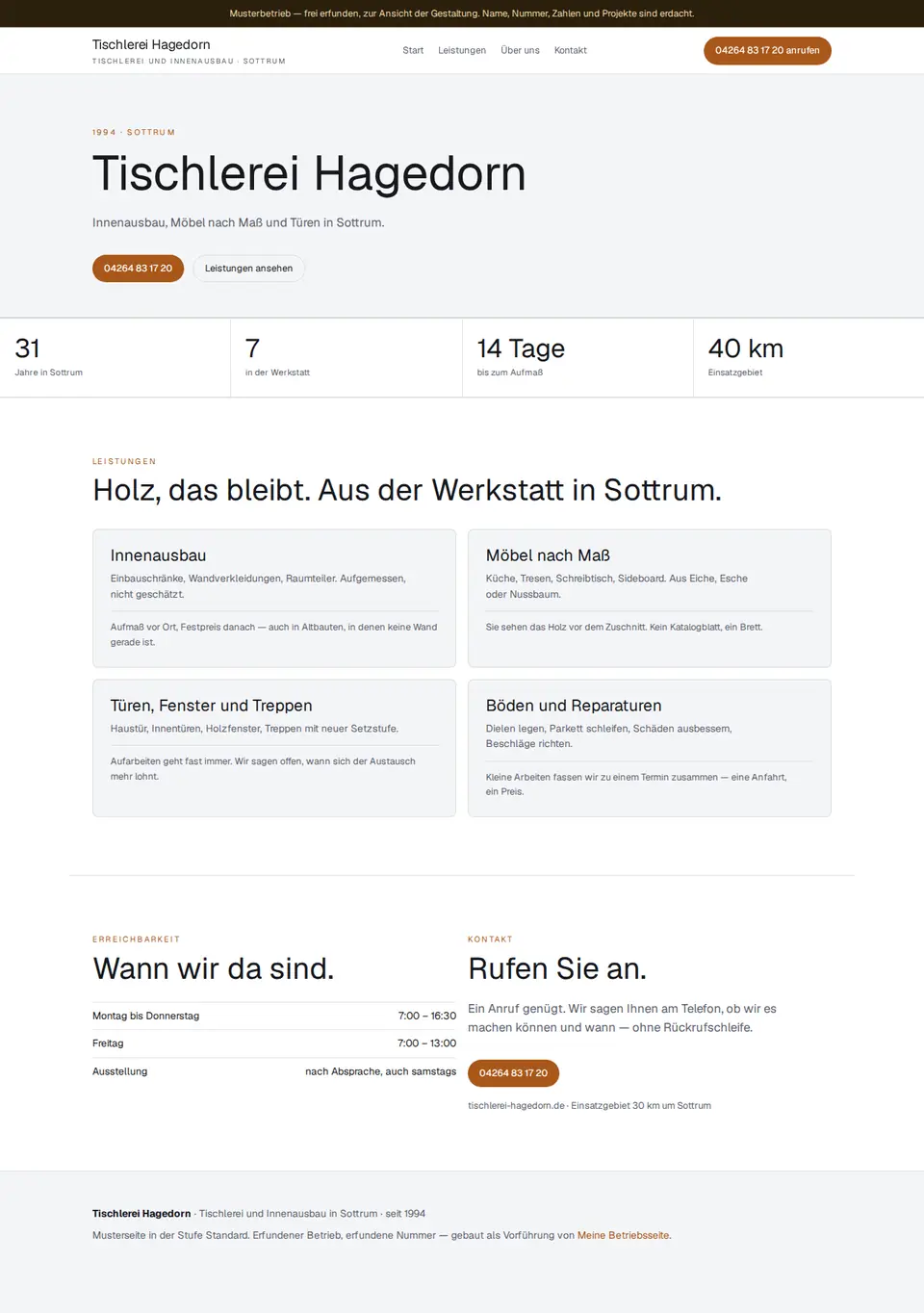Open the Über uns navigation item
This screenshot has width=924, height=1313.
pyautogui.click(x=520, y=50)
